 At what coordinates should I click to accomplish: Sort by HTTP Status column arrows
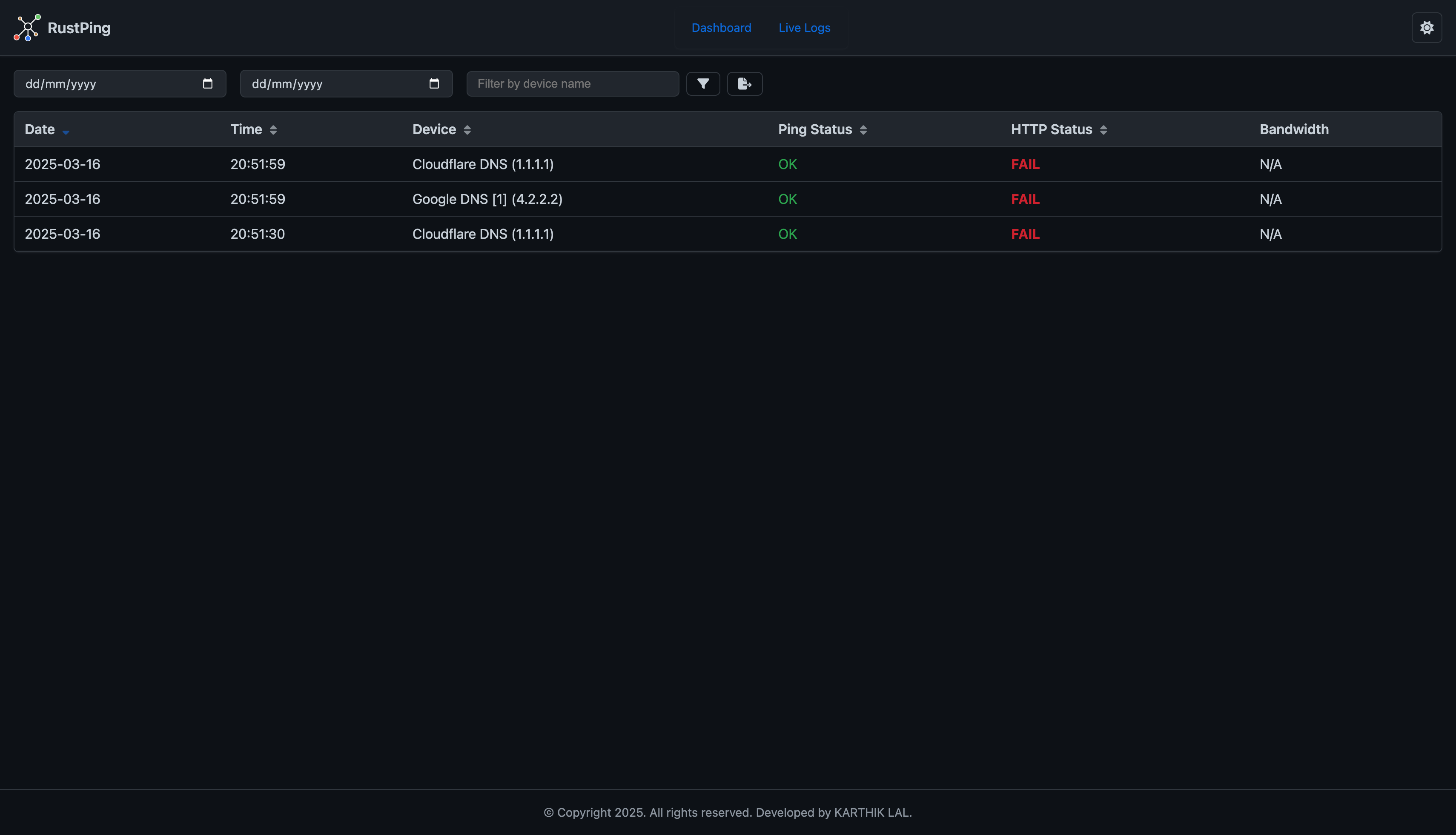(1103, 130)
